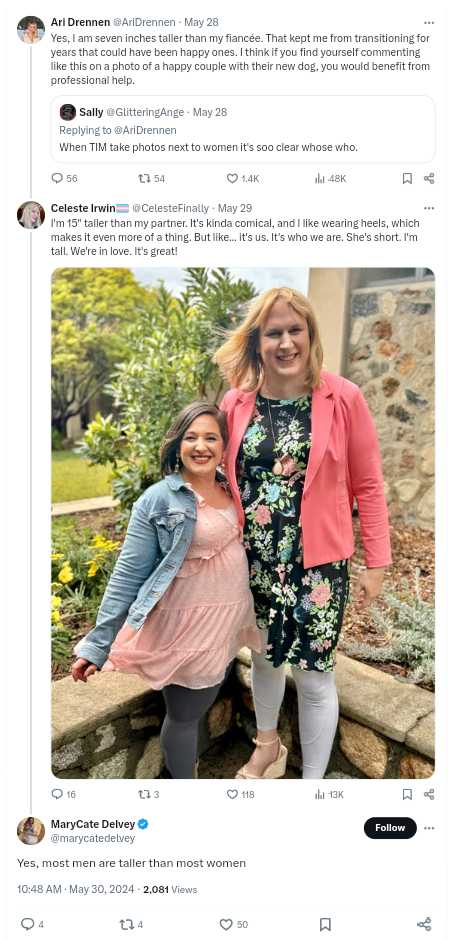Open the quoted tweet by Sally
This screenshot has height=941, width=463.
tap(243, 129)
